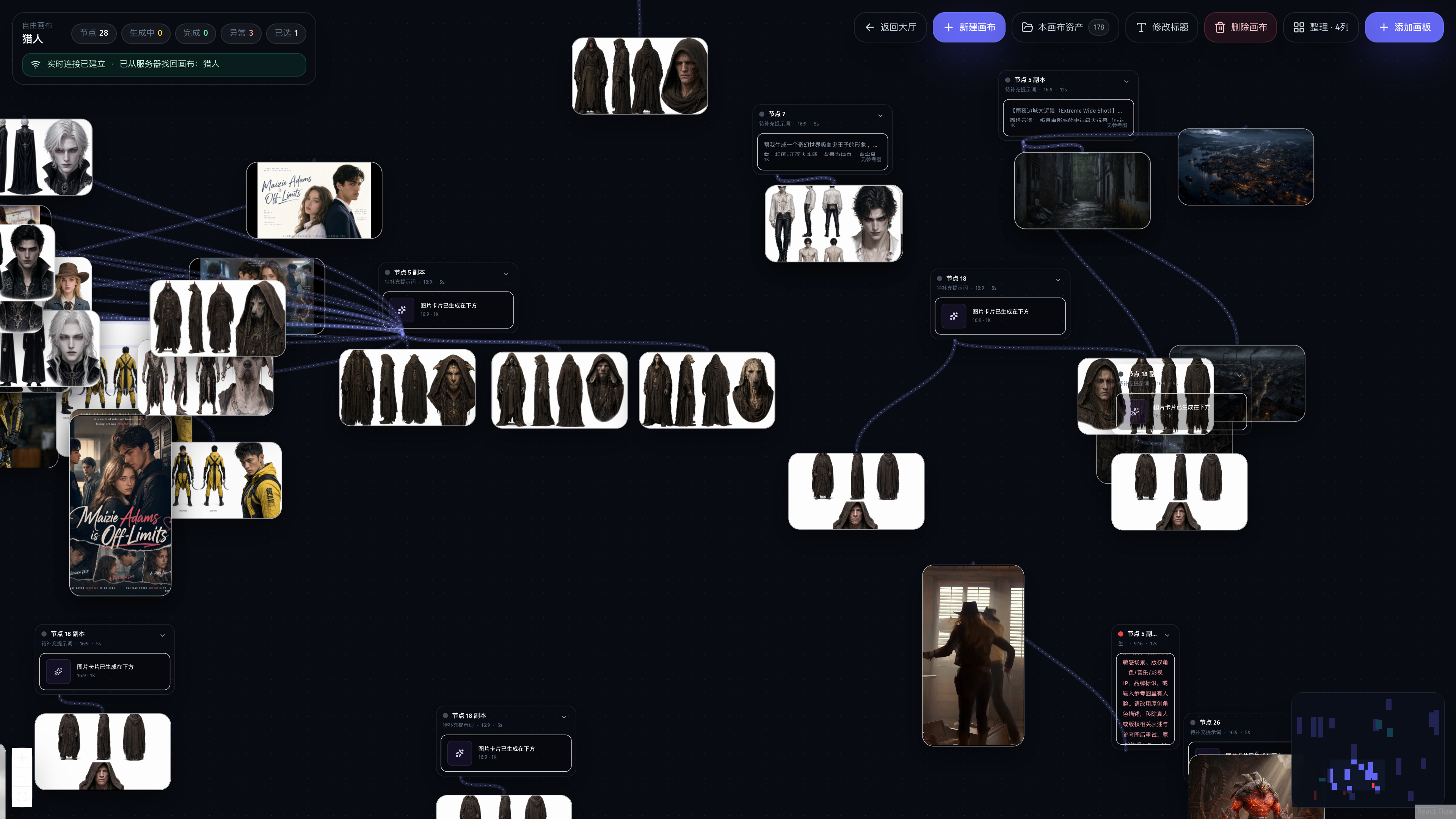1456x819 pixels.
Task: Select the 生成中 0 status tab
Action: (146, 33)
